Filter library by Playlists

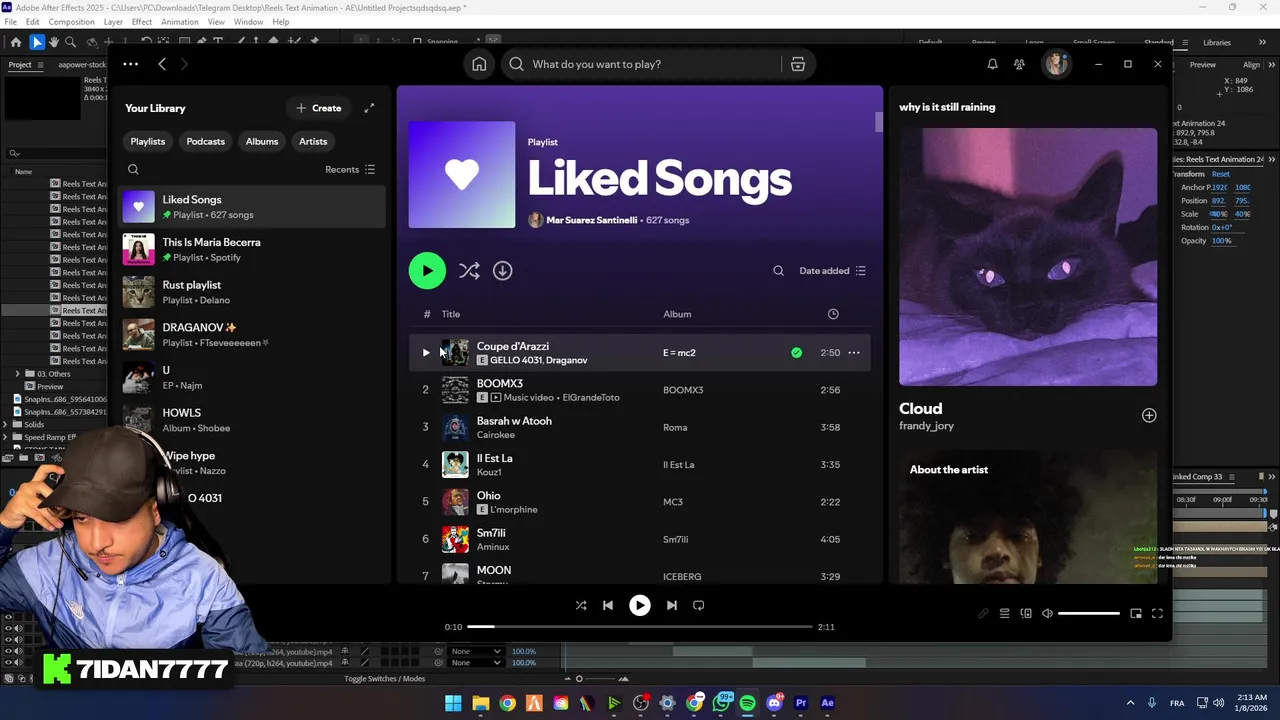[x=147, y=141]
